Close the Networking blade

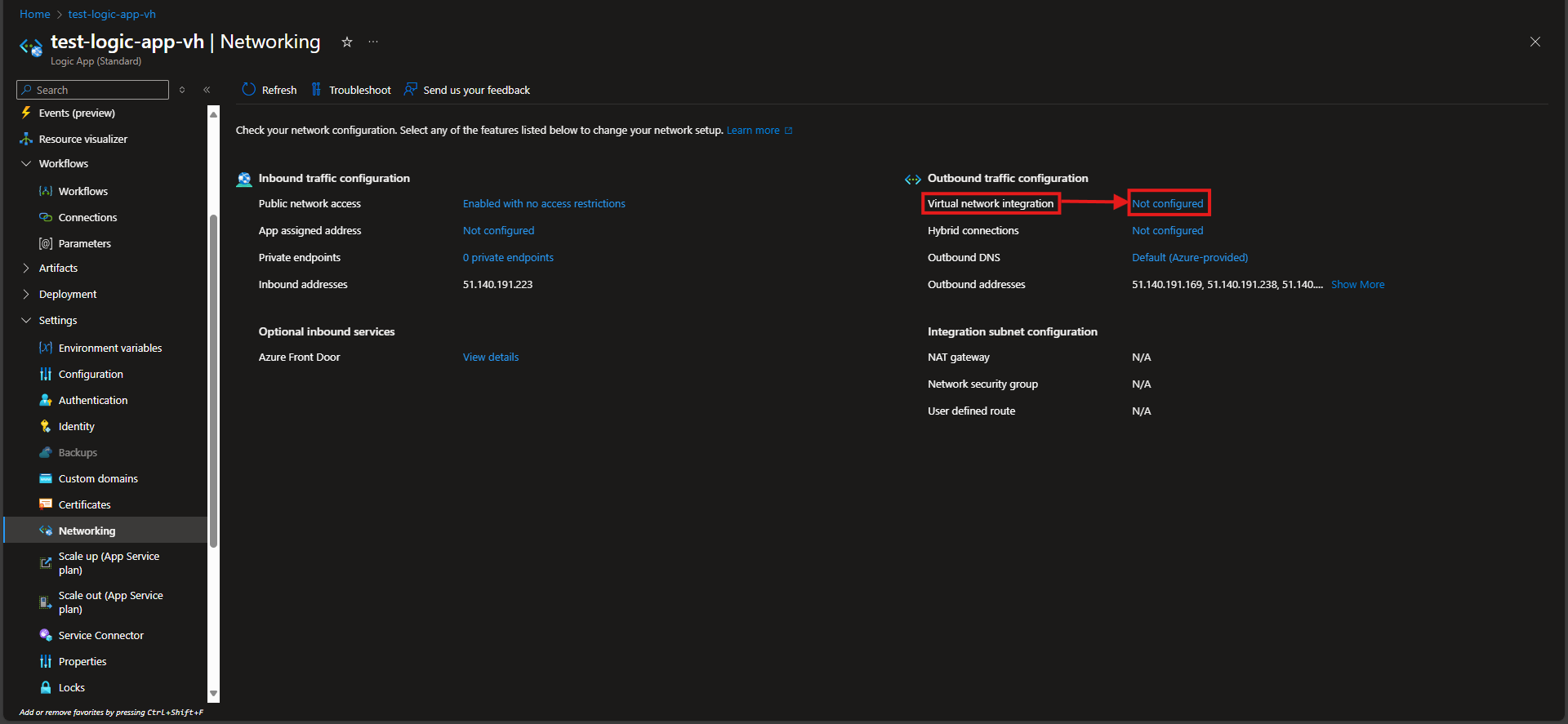coord(1535,42)
